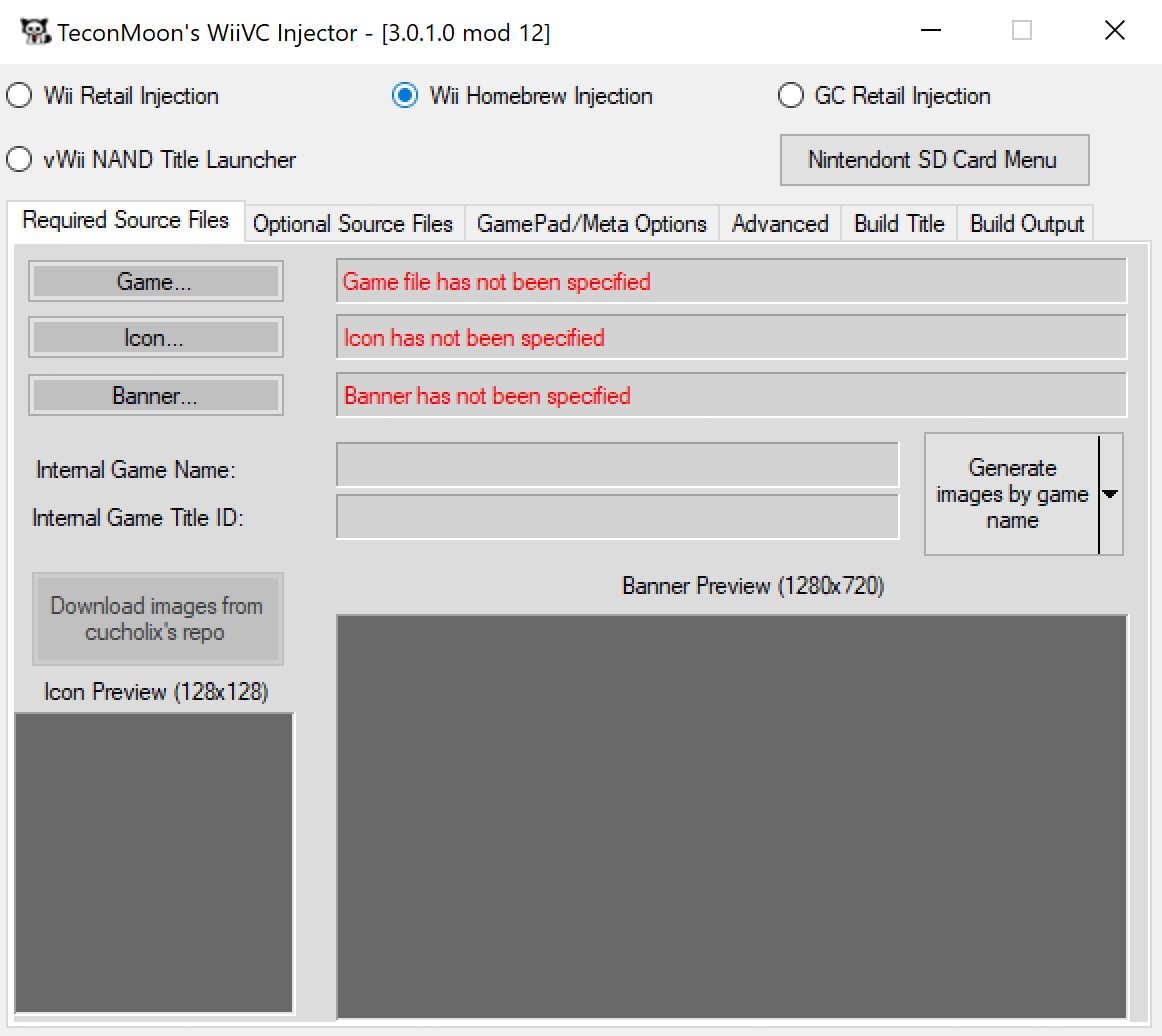The image size is (1162, 1036).
Task: Open the Advanced tab
Action: [780, 224]
